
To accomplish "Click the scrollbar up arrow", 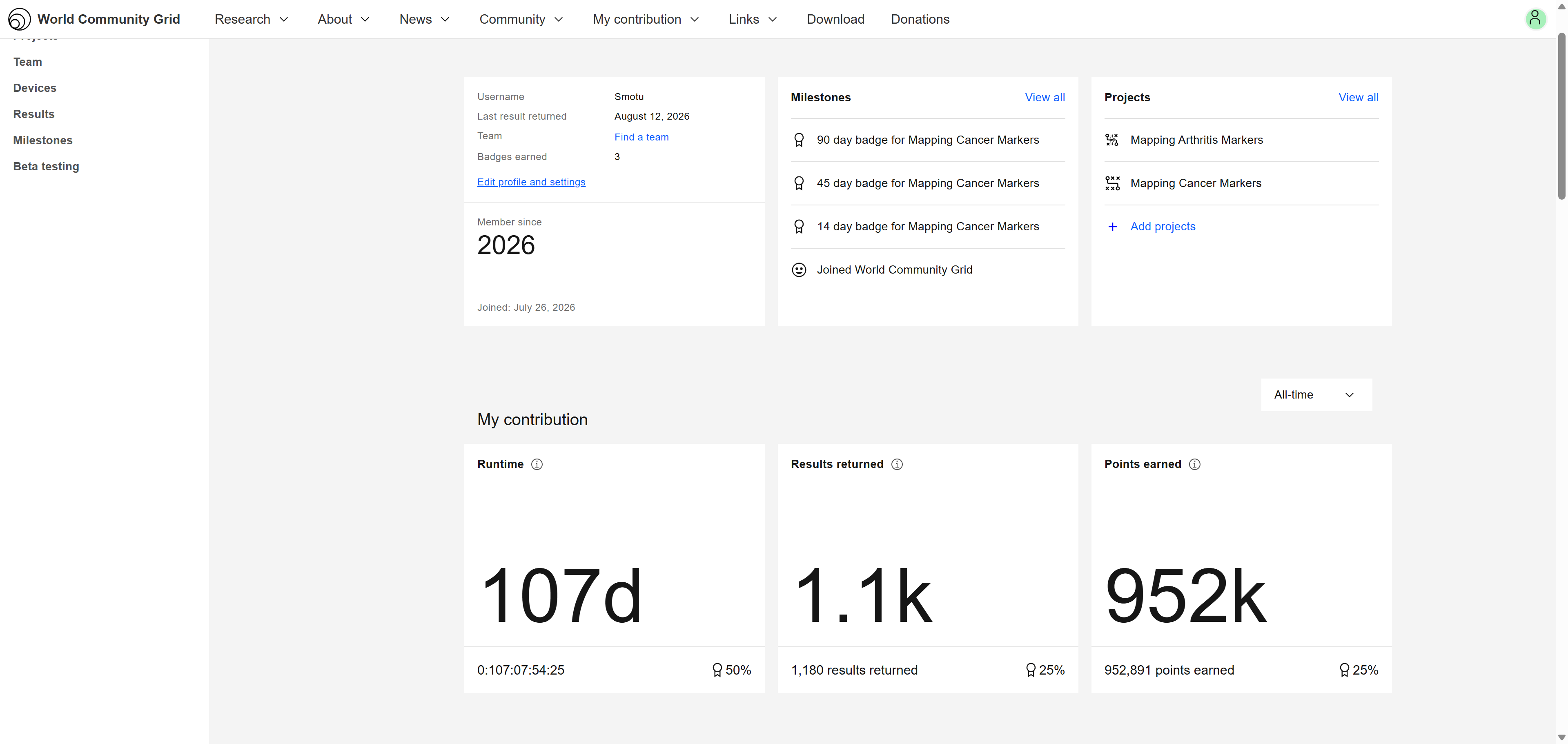I will [x=1561, y=6].
